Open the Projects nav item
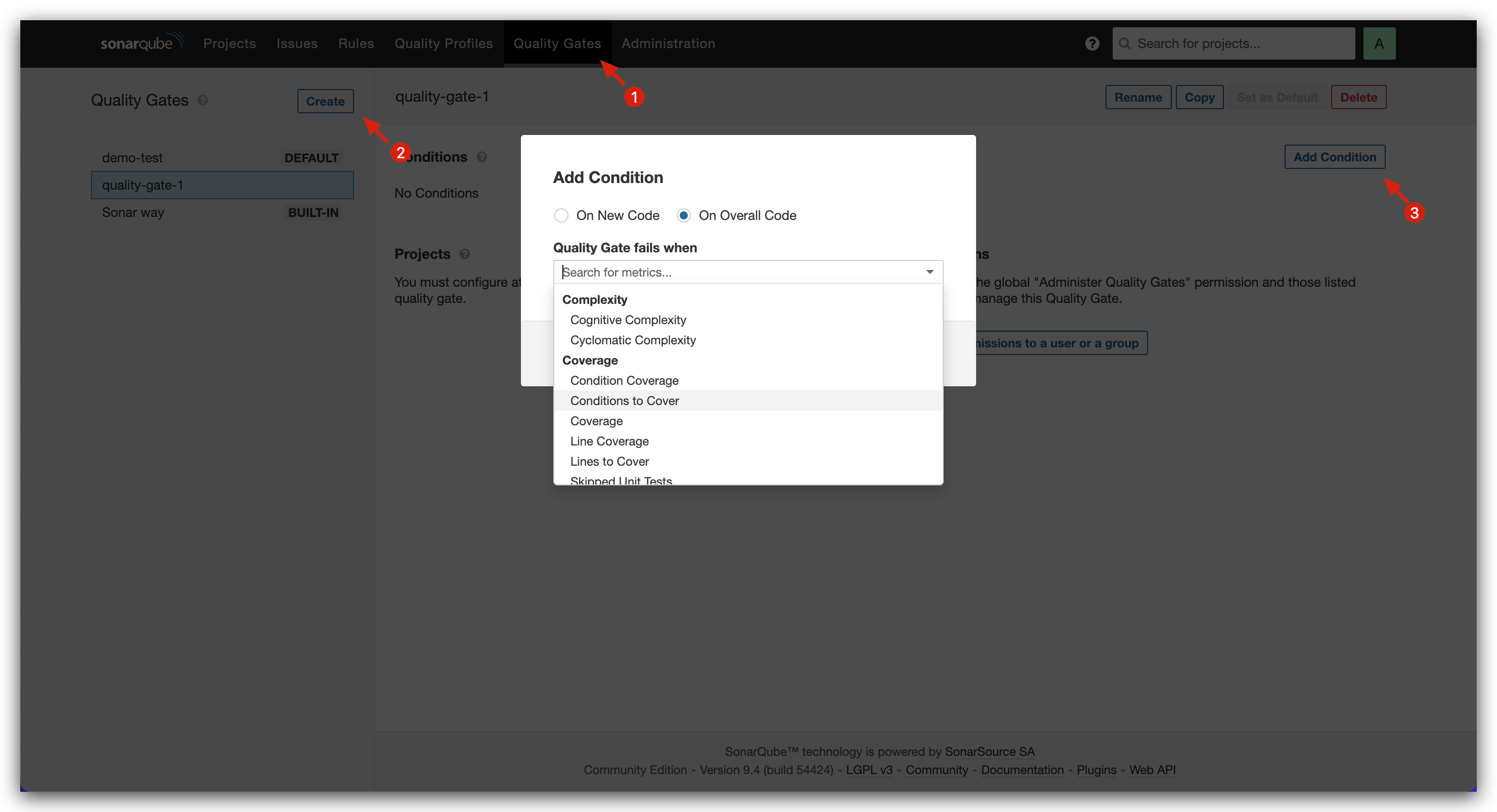 click(x=229, y=43)
